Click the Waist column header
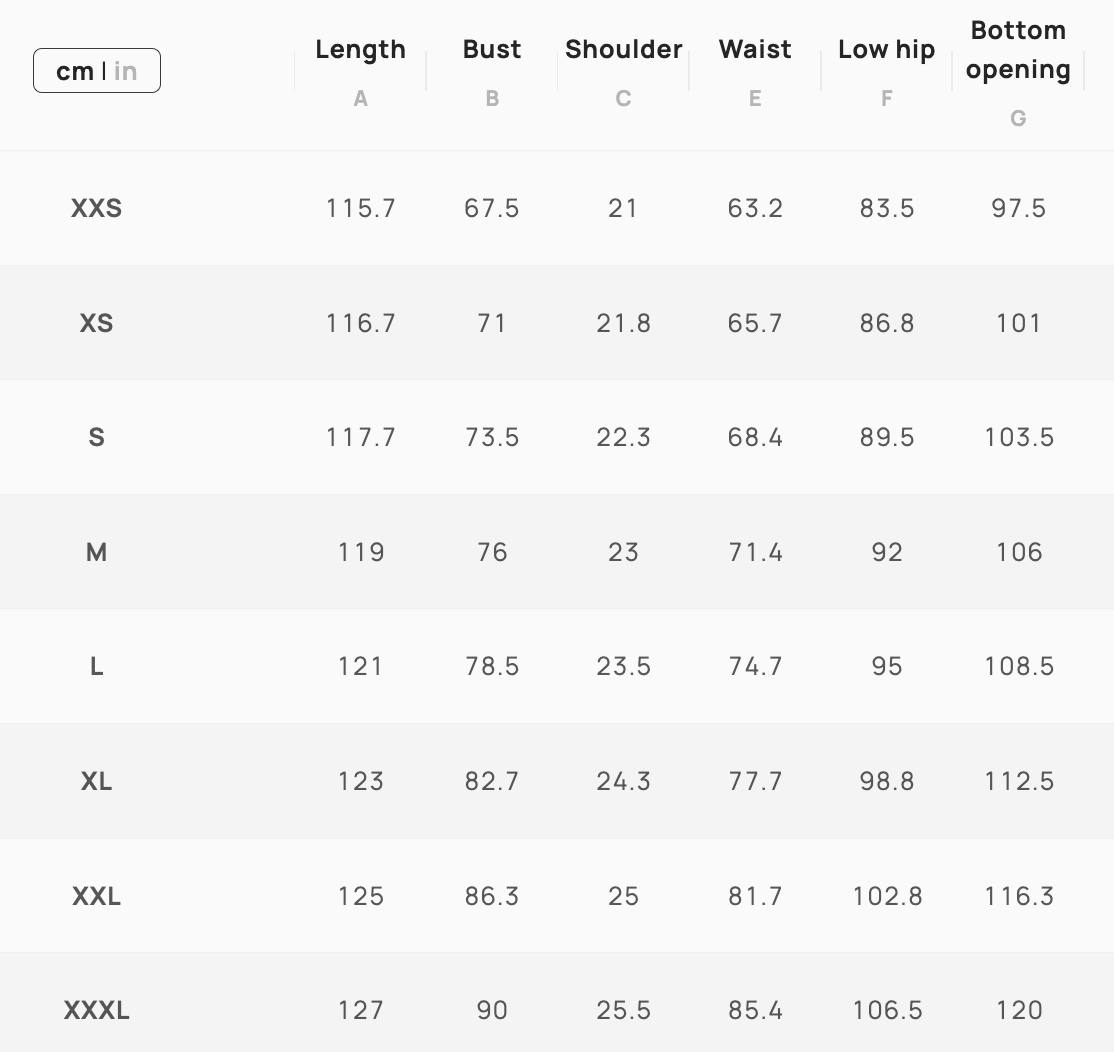 pos(755,49)
